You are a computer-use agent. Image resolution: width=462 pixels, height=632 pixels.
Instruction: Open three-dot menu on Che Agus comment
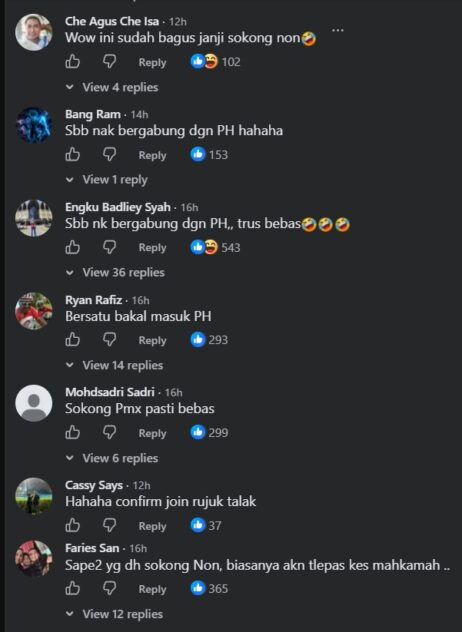tap(337, 30)
